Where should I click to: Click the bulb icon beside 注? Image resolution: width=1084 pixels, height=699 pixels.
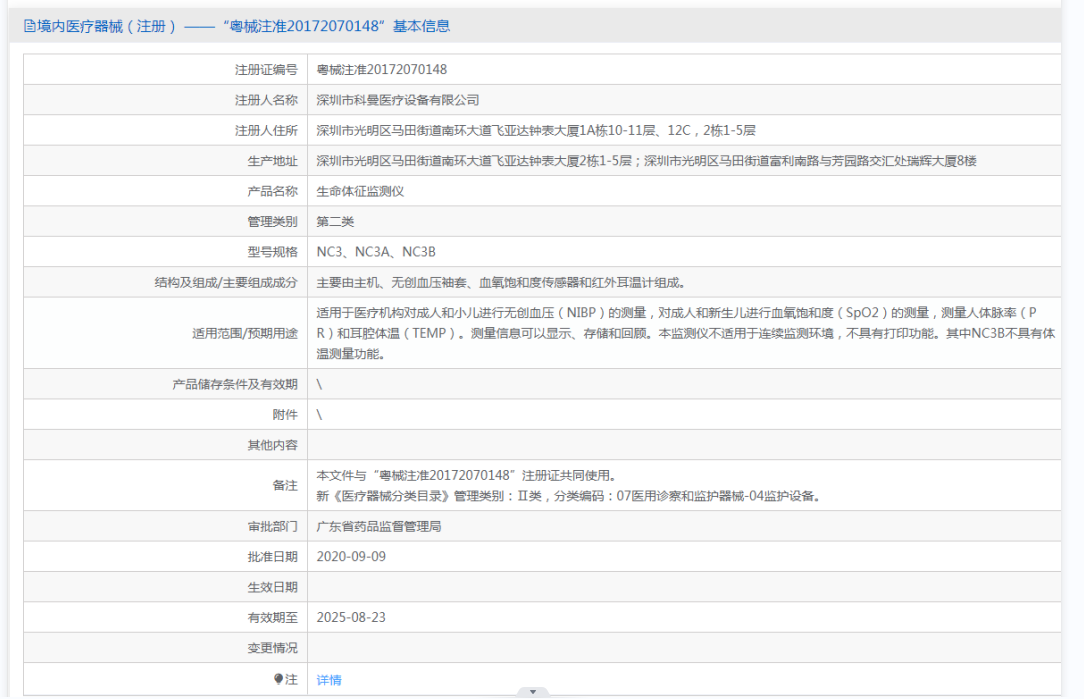(279, 679)
